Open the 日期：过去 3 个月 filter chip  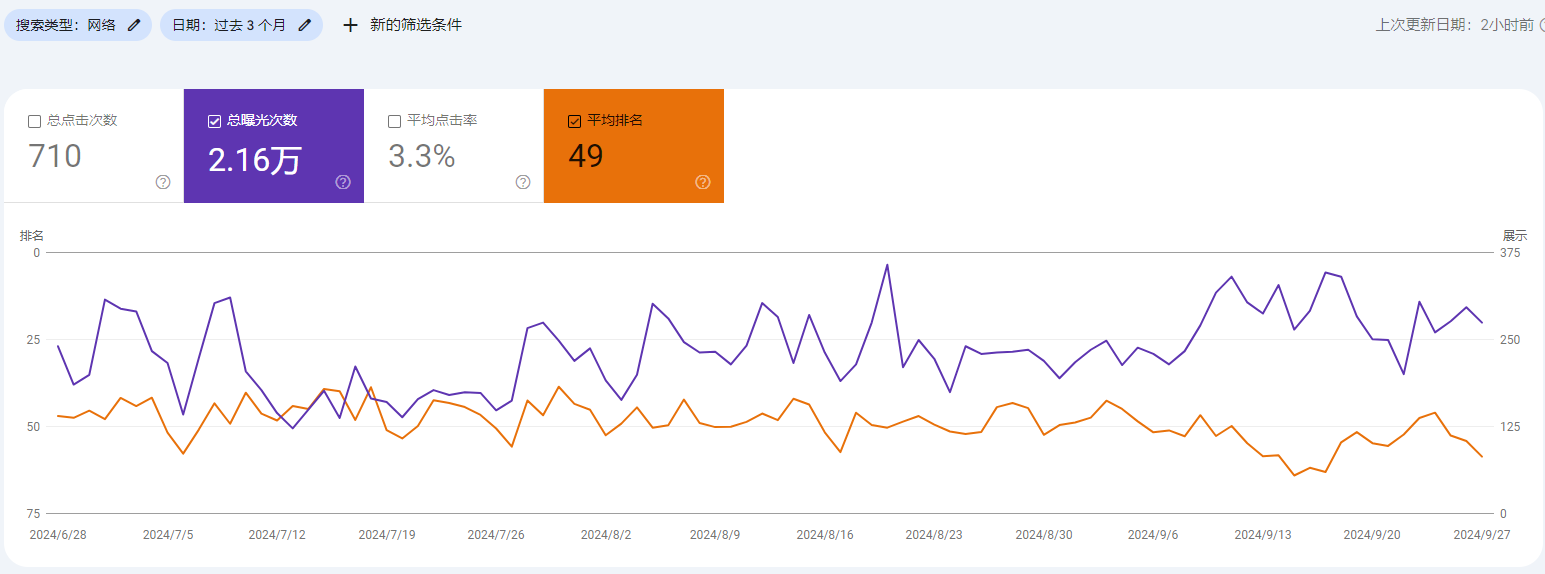point(241,25)
